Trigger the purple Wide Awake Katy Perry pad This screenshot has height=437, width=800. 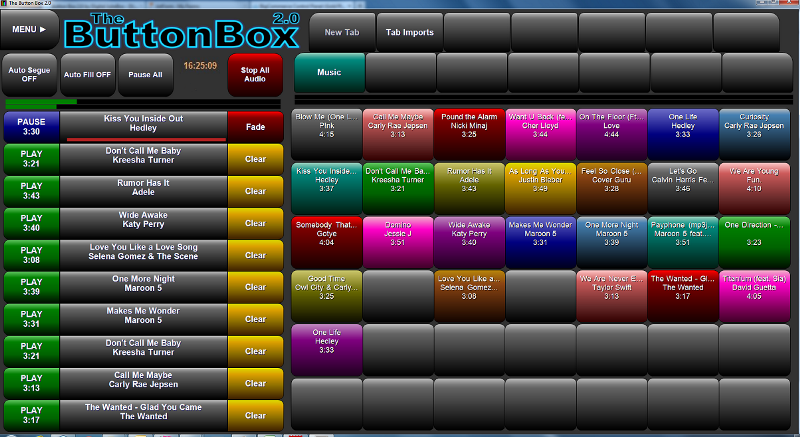click(x=469, y=242)
